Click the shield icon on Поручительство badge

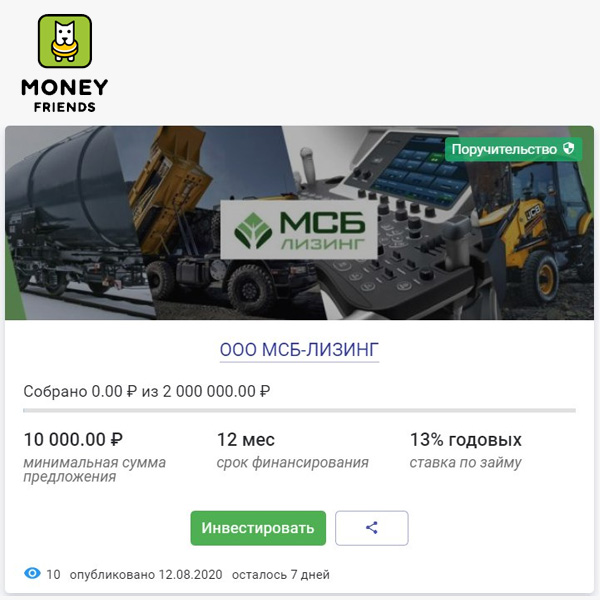pos(569,149)
